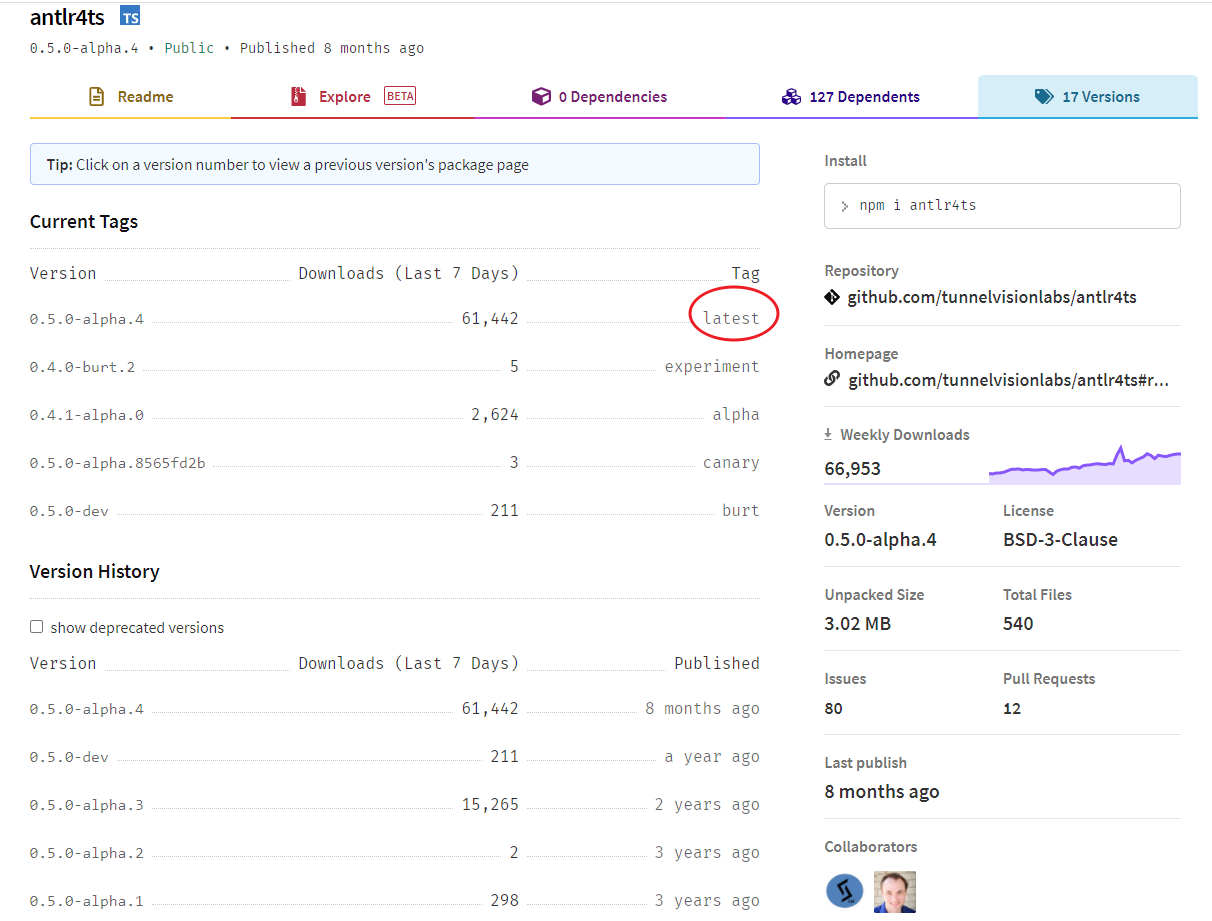Image resolution: width=1212 pixels, height=921 pixels.
Task: Click the second collaborator photo avatar
Action: pos(894,891)
